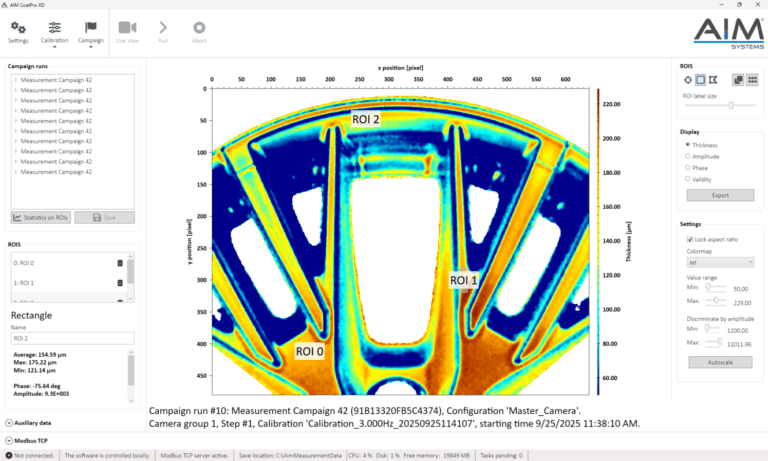Open the Campaign toolbar menu

(91, 32)
